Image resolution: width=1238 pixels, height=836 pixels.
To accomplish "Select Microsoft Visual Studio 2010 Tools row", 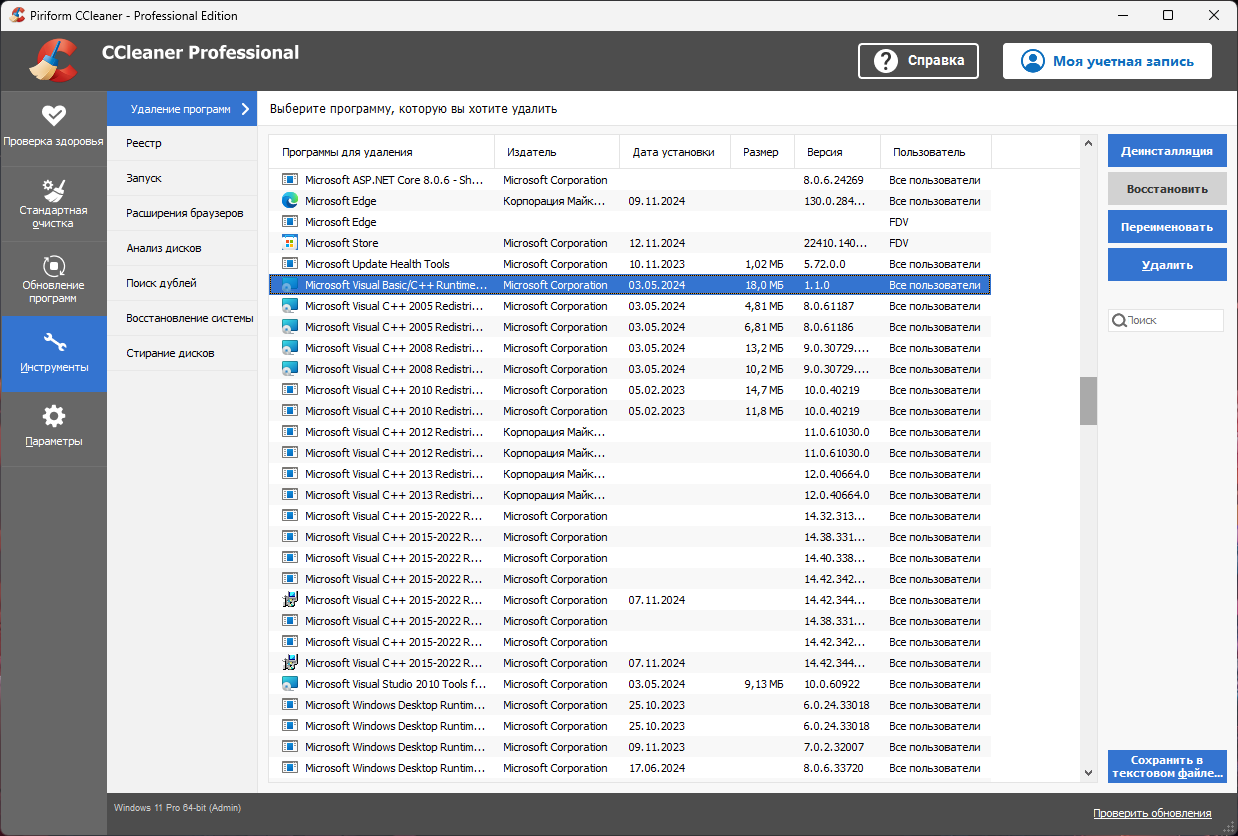I will pos(631,684).
